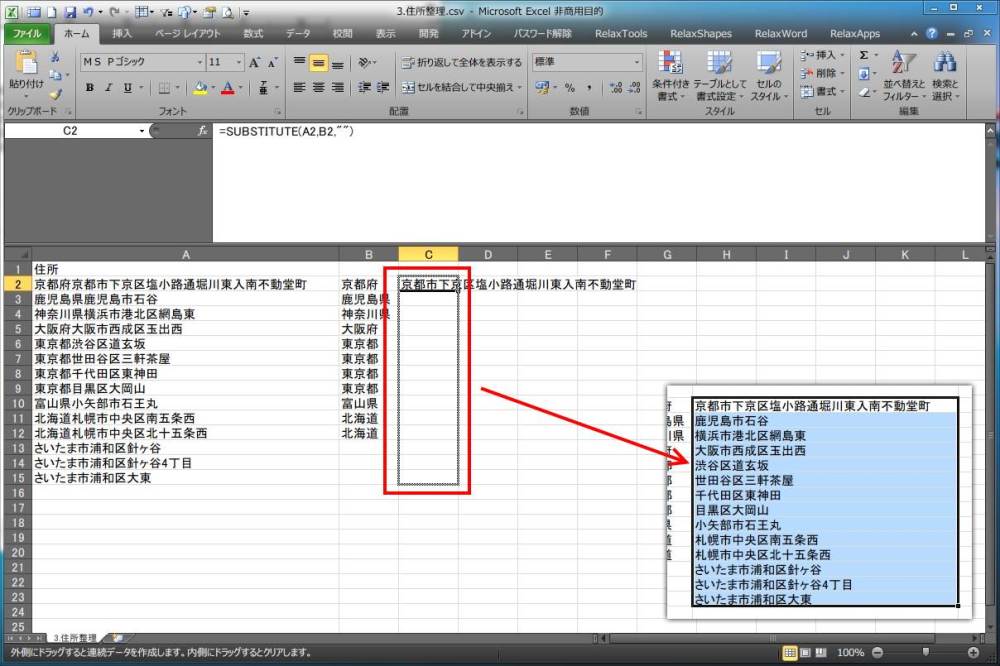Screen dimensions: 1000x666
Task: Click Merge and Center (セルを結合して中央揃え) button
Action: 462,88
